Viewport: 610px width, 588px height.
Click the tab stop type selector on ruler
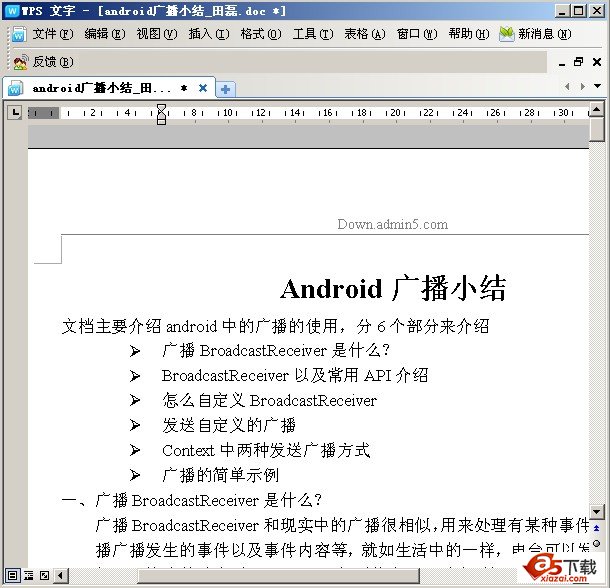click(x=15, y=113)
